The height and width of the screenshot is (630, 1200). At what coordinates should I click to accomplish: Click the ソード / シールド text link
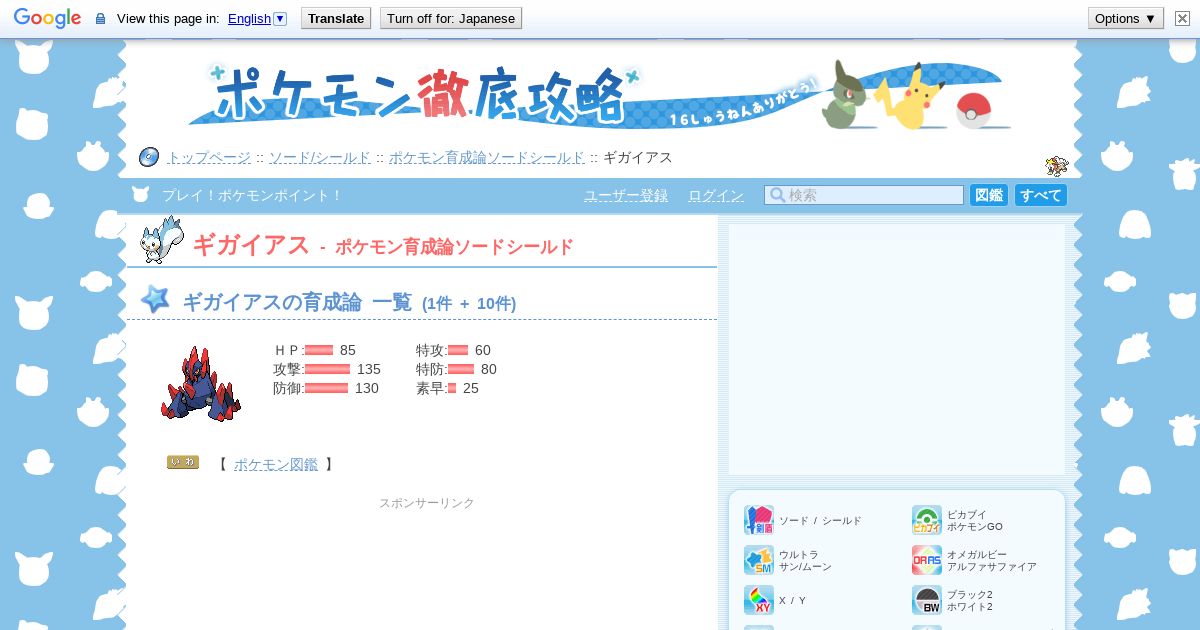tap(820, 521)
